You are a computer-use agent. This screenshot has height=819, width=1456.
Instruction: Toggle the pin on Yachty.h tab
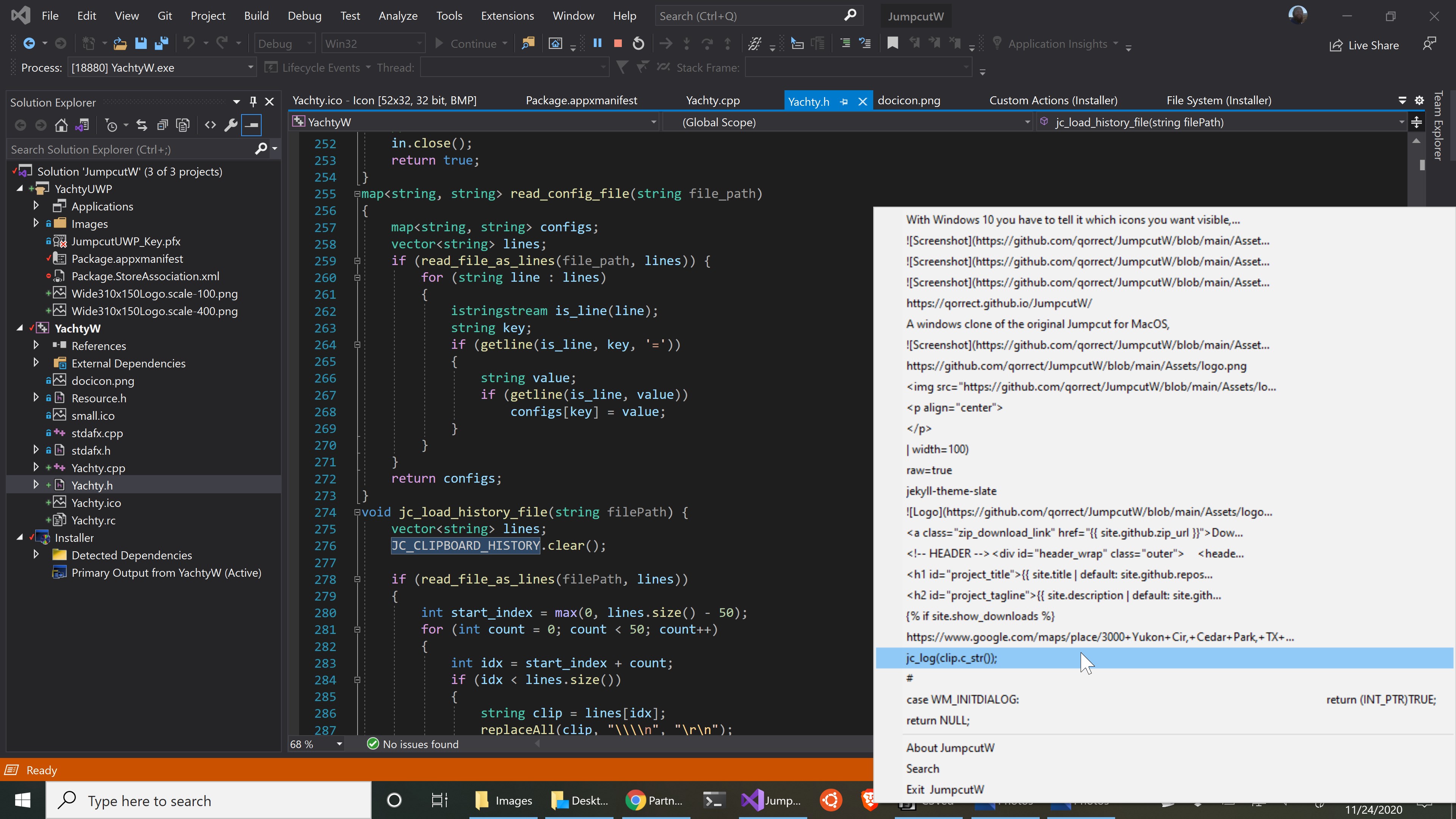click(x=844, y=102)
